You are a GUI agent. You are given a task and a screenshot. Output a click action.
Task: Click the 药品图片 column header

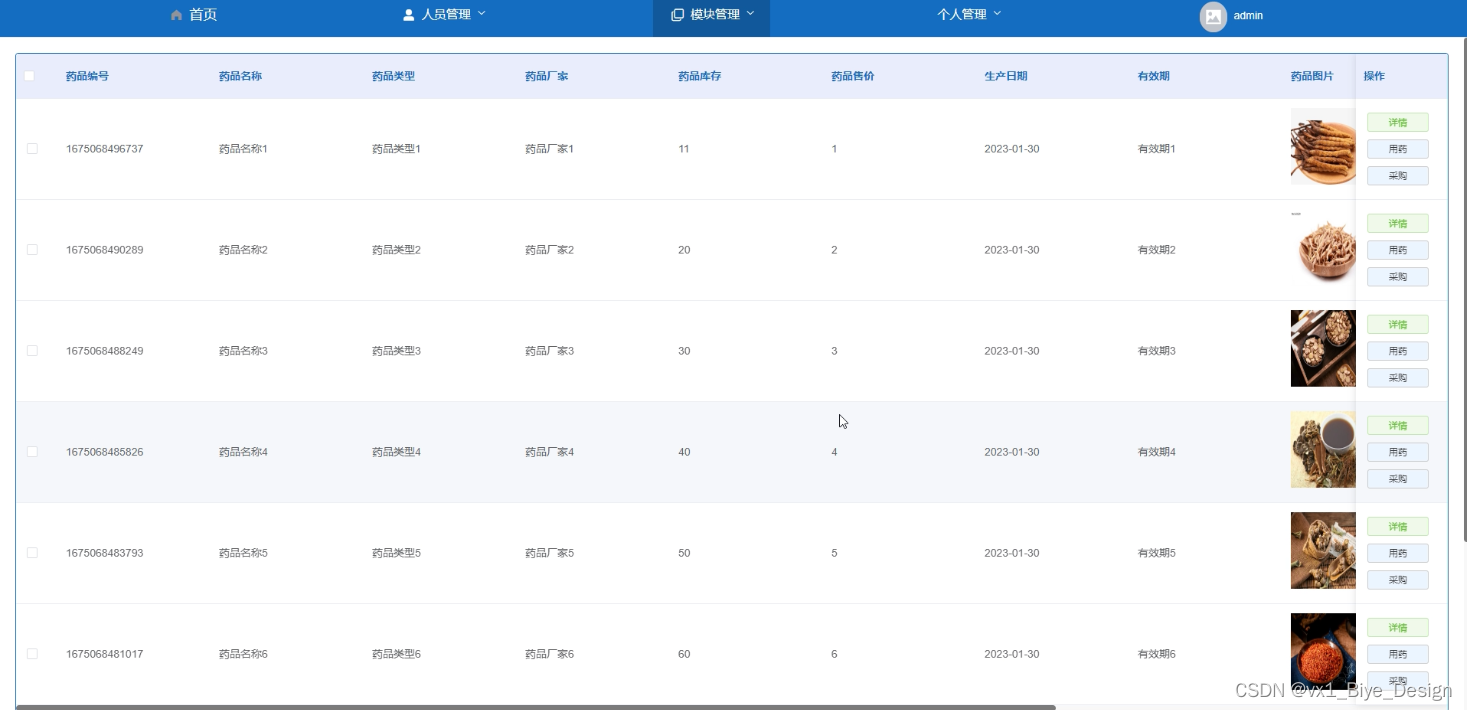[x=1312, y=76]
